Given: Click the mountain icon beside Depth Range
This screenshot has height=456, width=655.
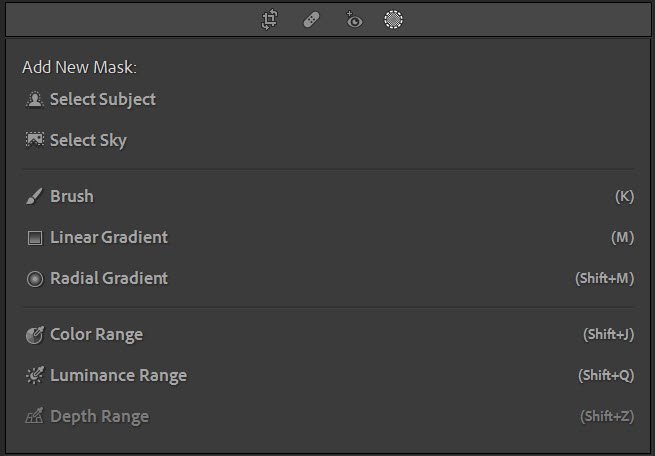Looking at the screenshot, I should tap(35, 417).
